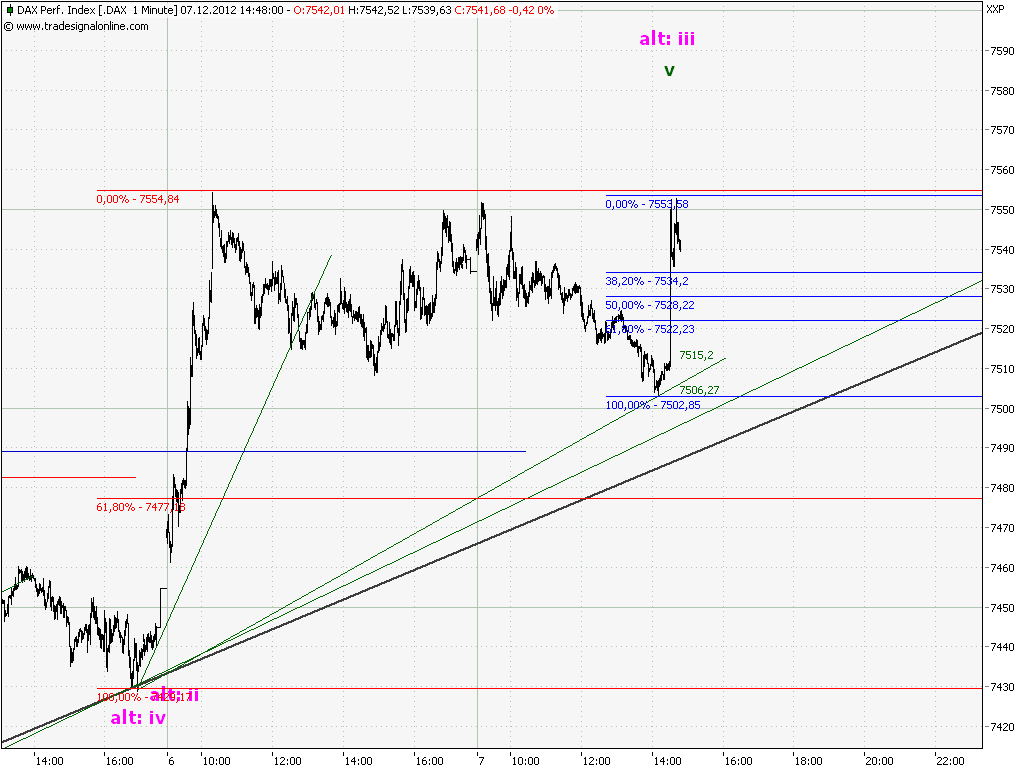
Task: Click the 7560 price axis label
Action: pos(1002,170)
